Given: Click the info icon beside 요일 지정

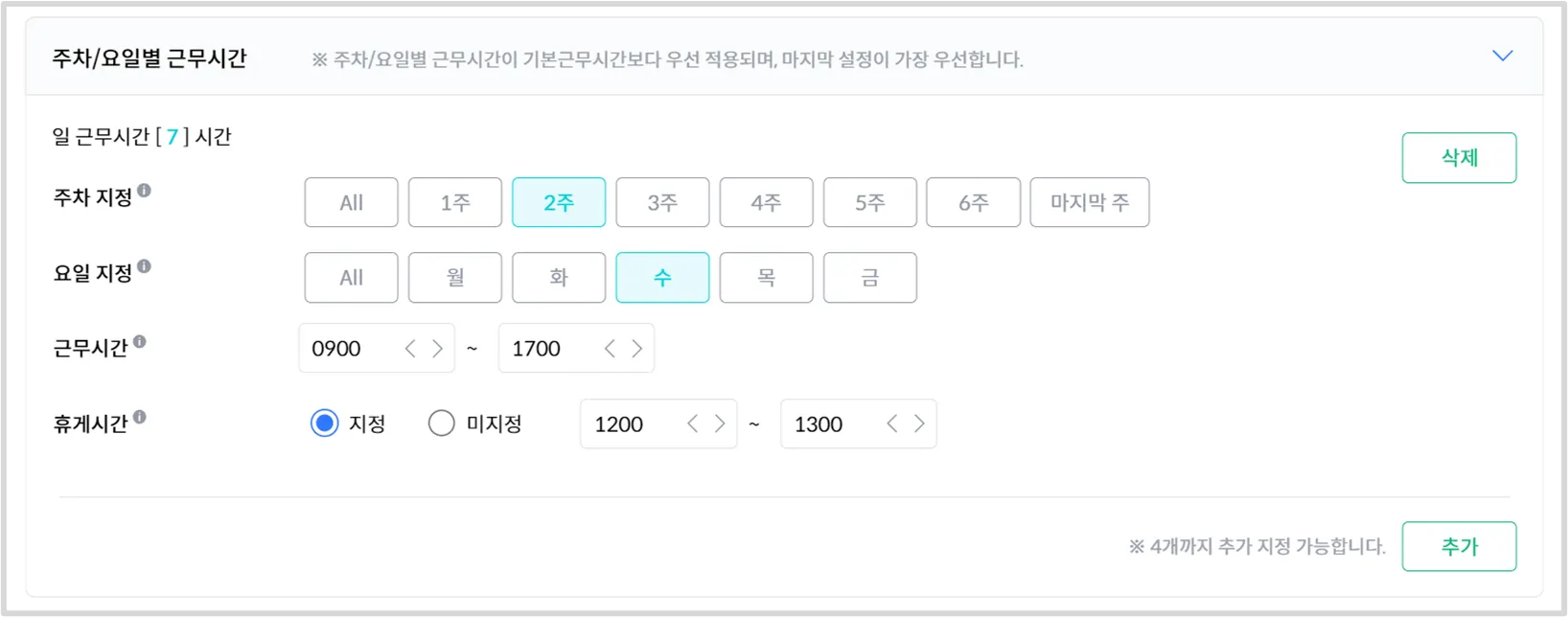Looking at the screenshot, I should pos(144,266).
